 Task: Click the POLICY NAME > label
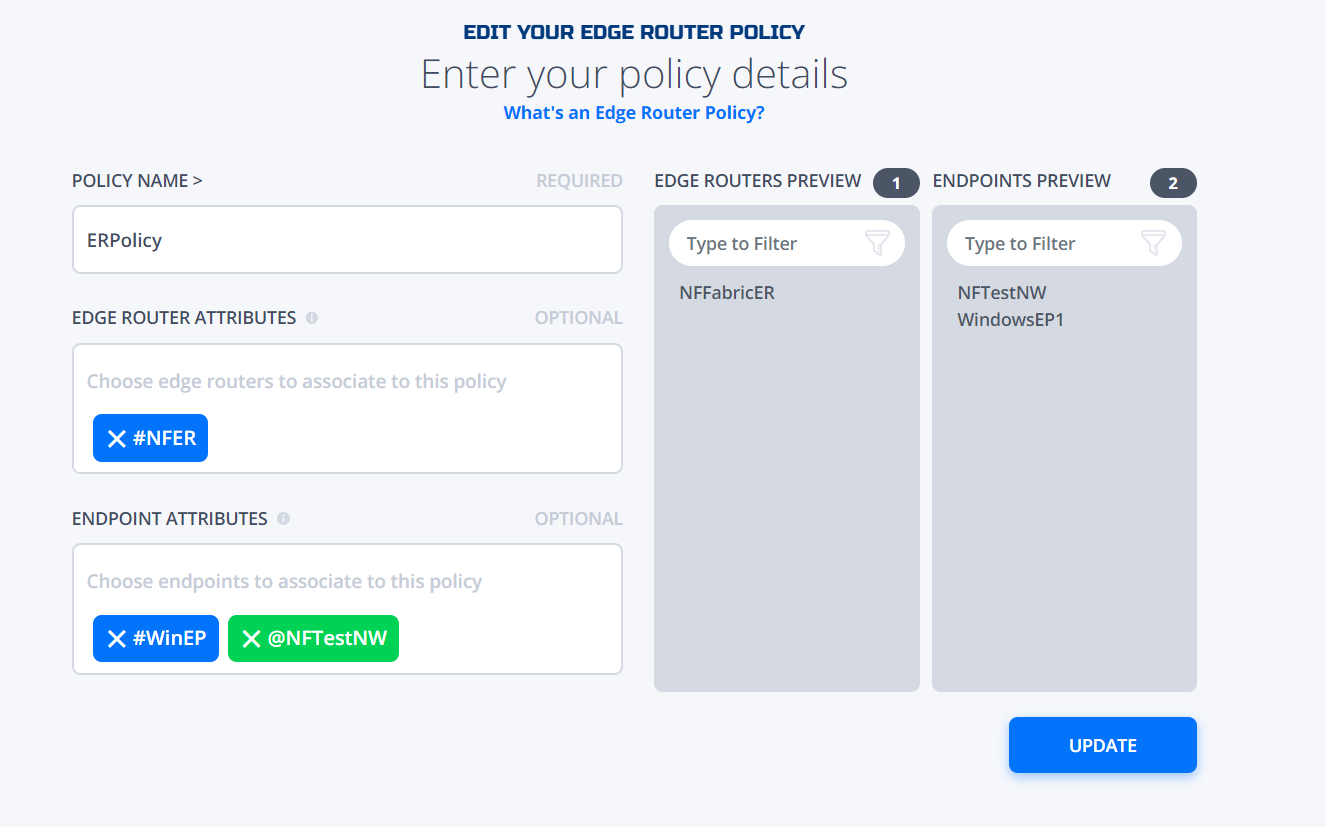click(x=137, y=181)
